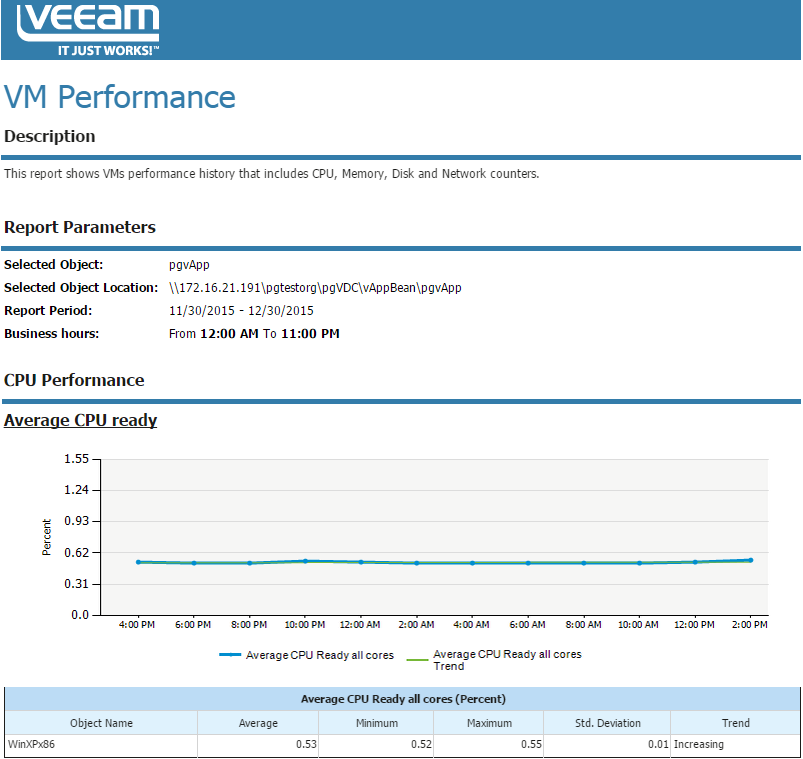Image resolution: width=803 pixels, height=759 pixels.
Task: Click the maximum value 0.55 cell
Action: [489, 745]
